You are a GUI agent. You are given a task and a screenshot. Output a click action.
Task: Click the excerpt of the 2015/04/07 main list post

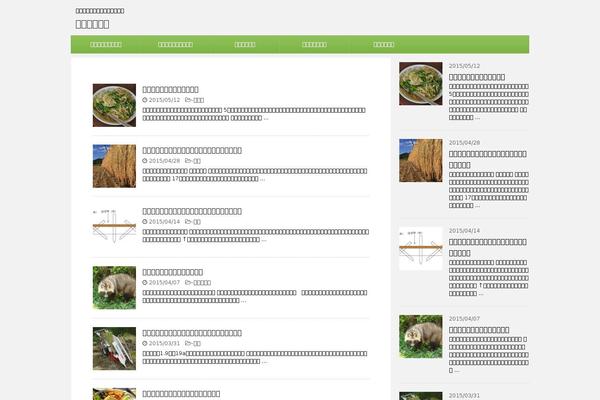tap(255, 297)
